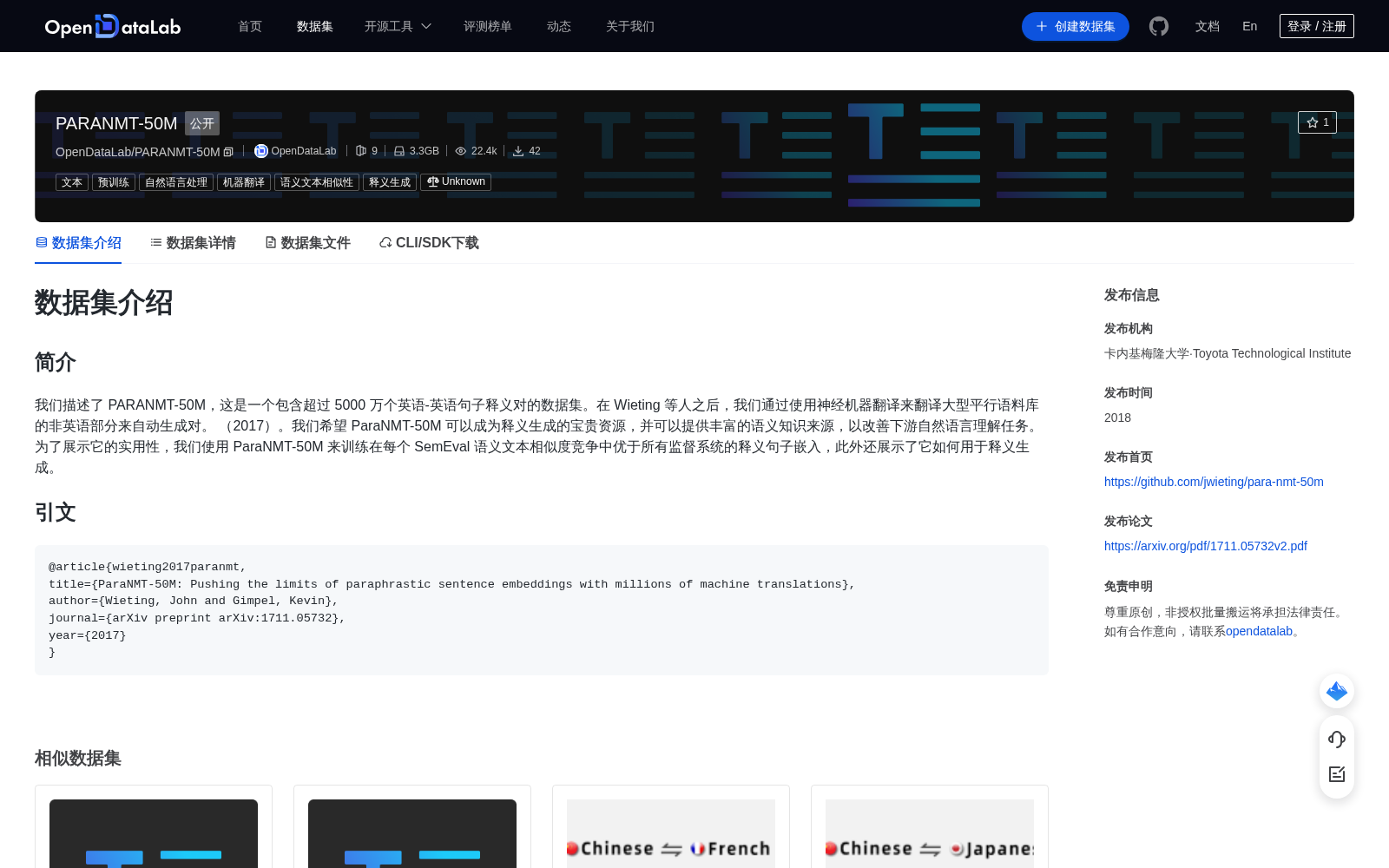Screen dimensions: 1389x868
Task: Click the file count icon showing 9
Action: click(361, 151)
